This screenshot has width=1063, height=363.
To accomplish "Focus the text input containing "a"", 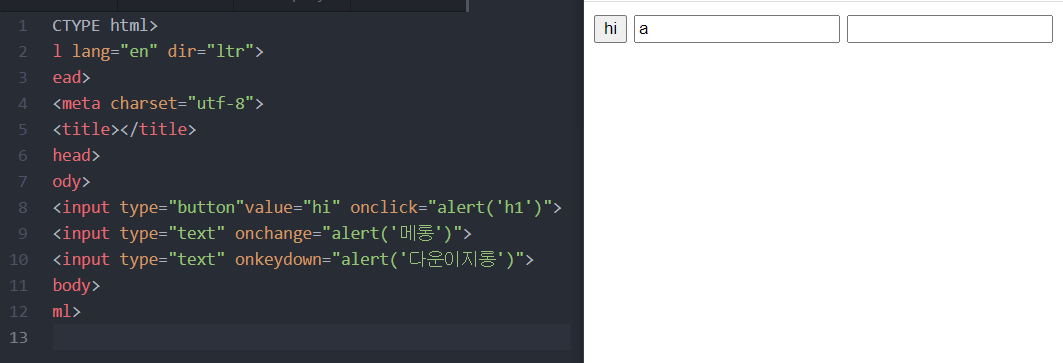I will pos(737,29).
